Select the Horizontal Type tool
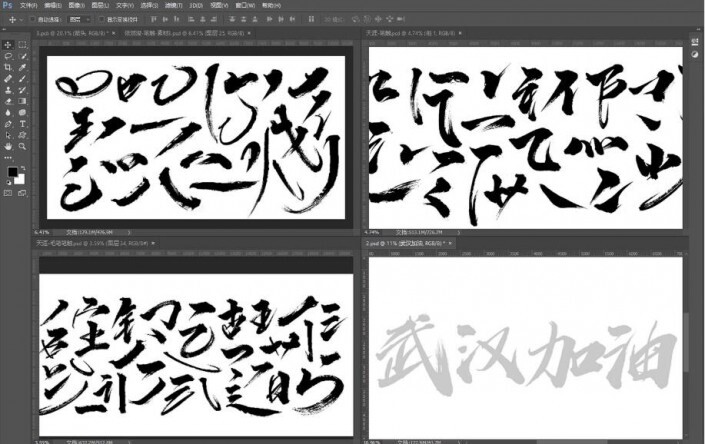The width and height of the screenshot is (705, 444). tap(22, 123)
